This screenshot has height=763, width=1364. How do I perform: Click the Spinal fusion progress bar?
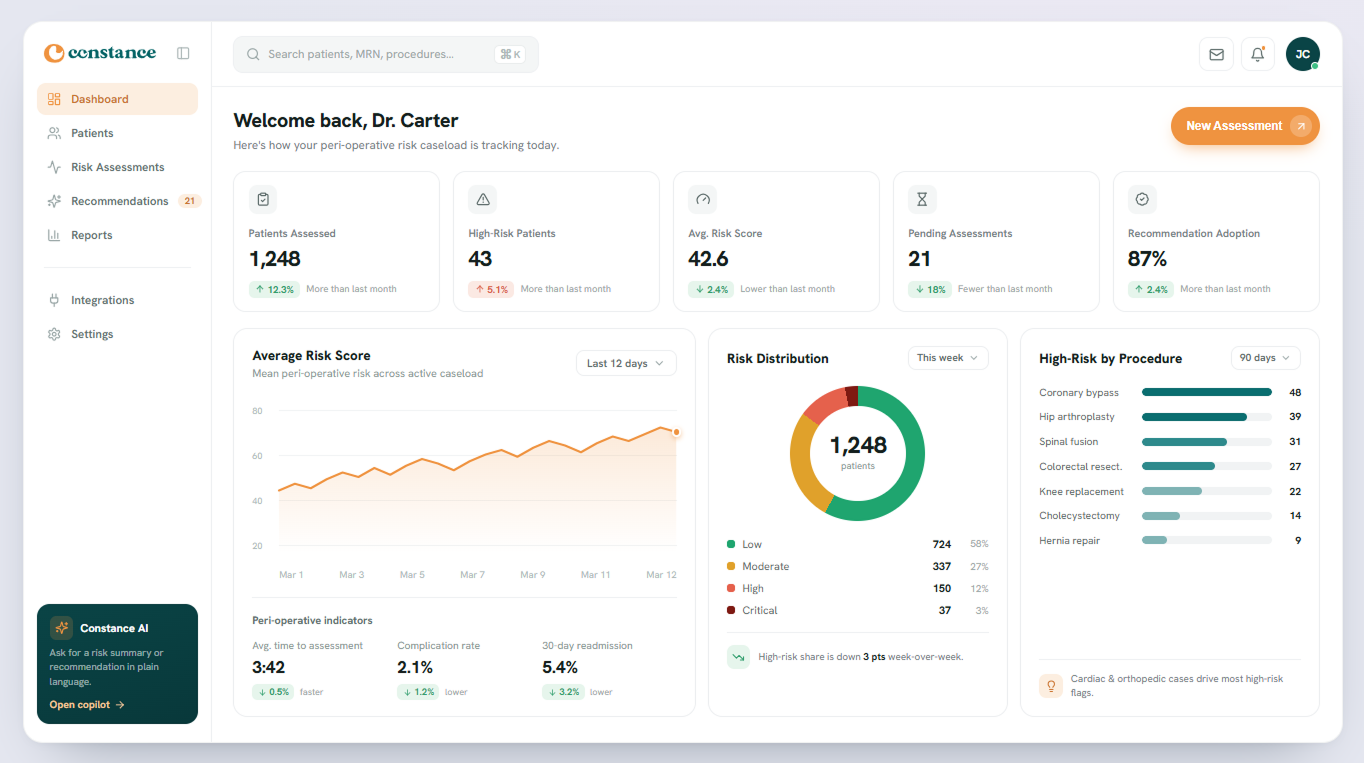[1207, 442]
